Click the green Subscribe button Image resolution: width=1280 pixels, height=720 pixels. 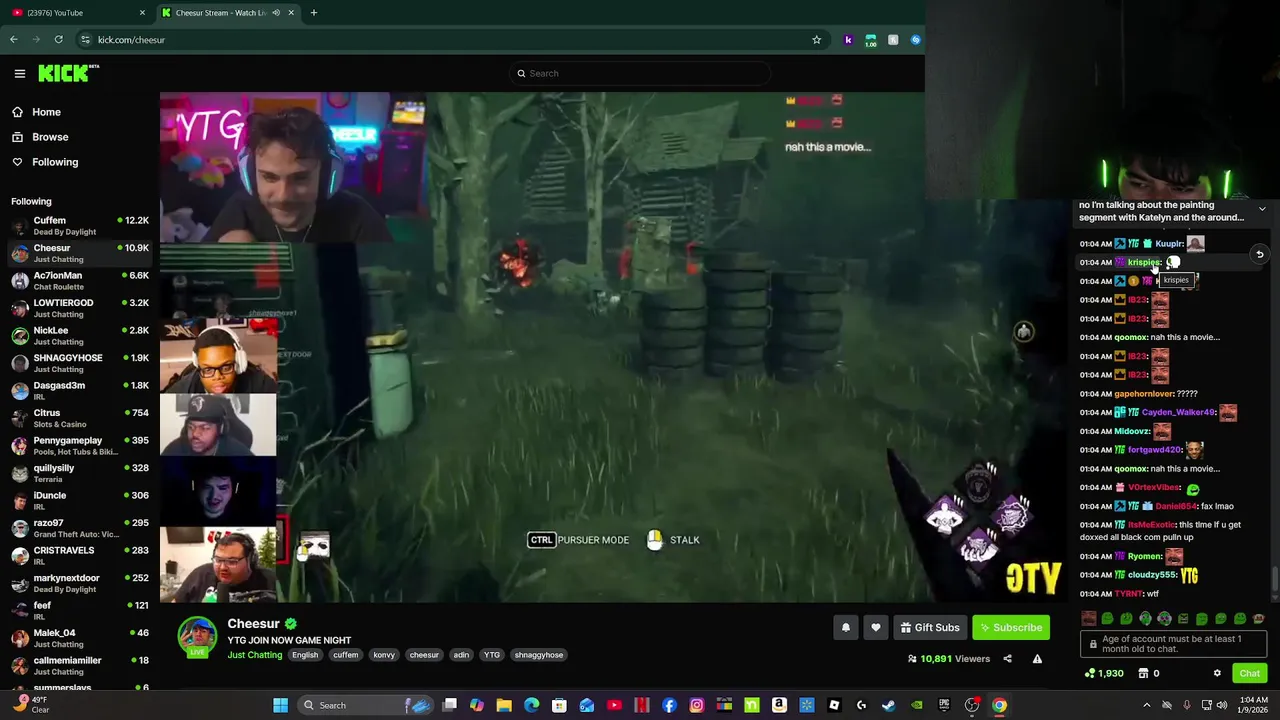click(1011, 627)
